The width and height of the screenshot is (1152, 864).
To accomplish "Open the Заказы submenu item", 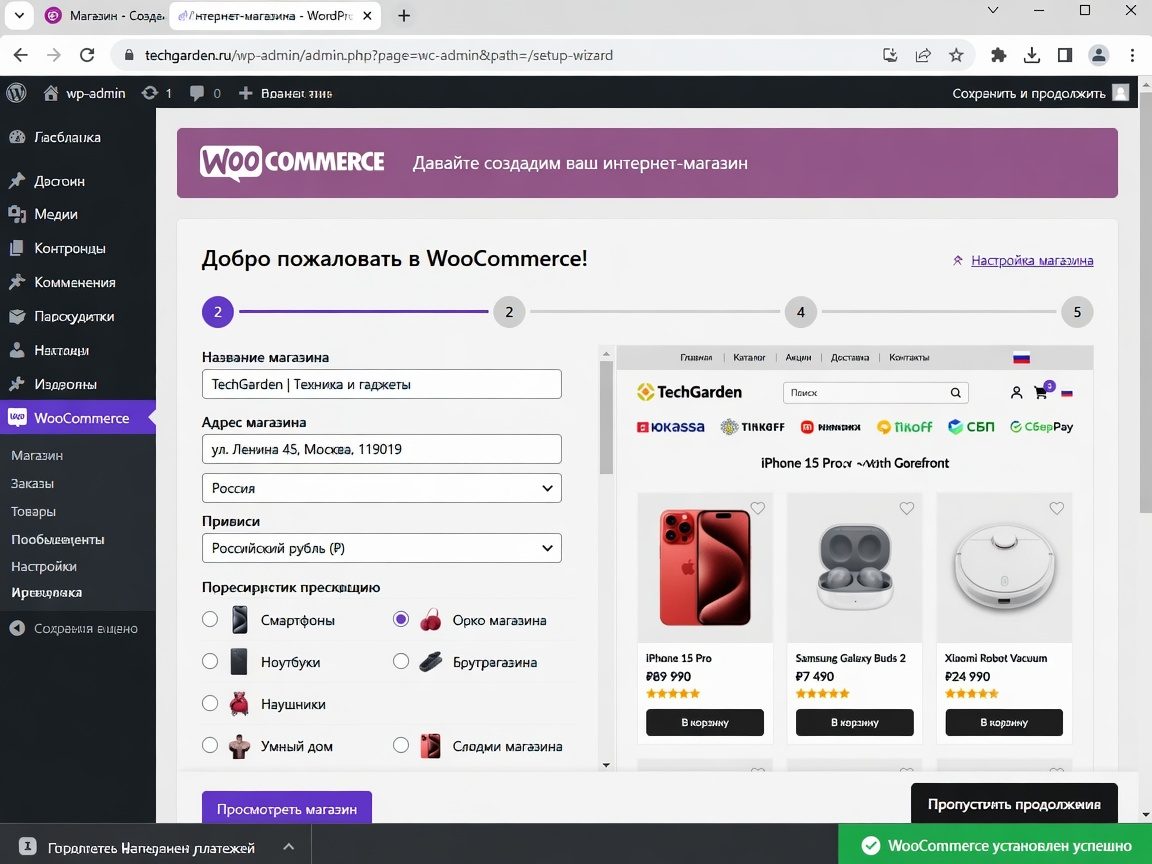I will point(32,483).
